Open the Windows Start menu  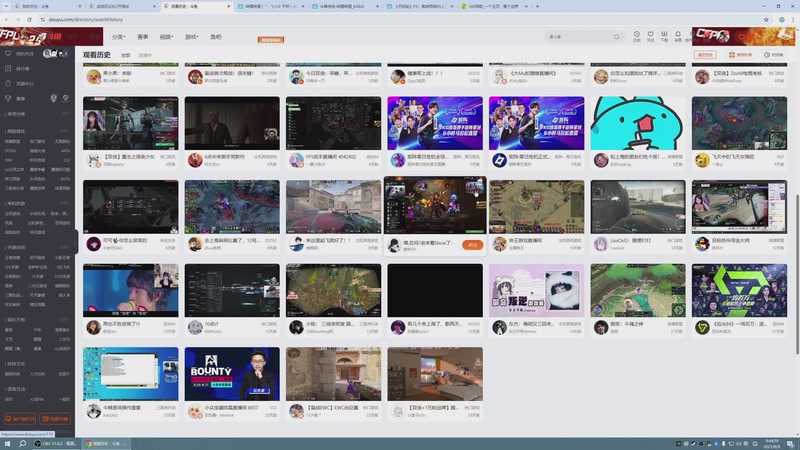[7, 444]
